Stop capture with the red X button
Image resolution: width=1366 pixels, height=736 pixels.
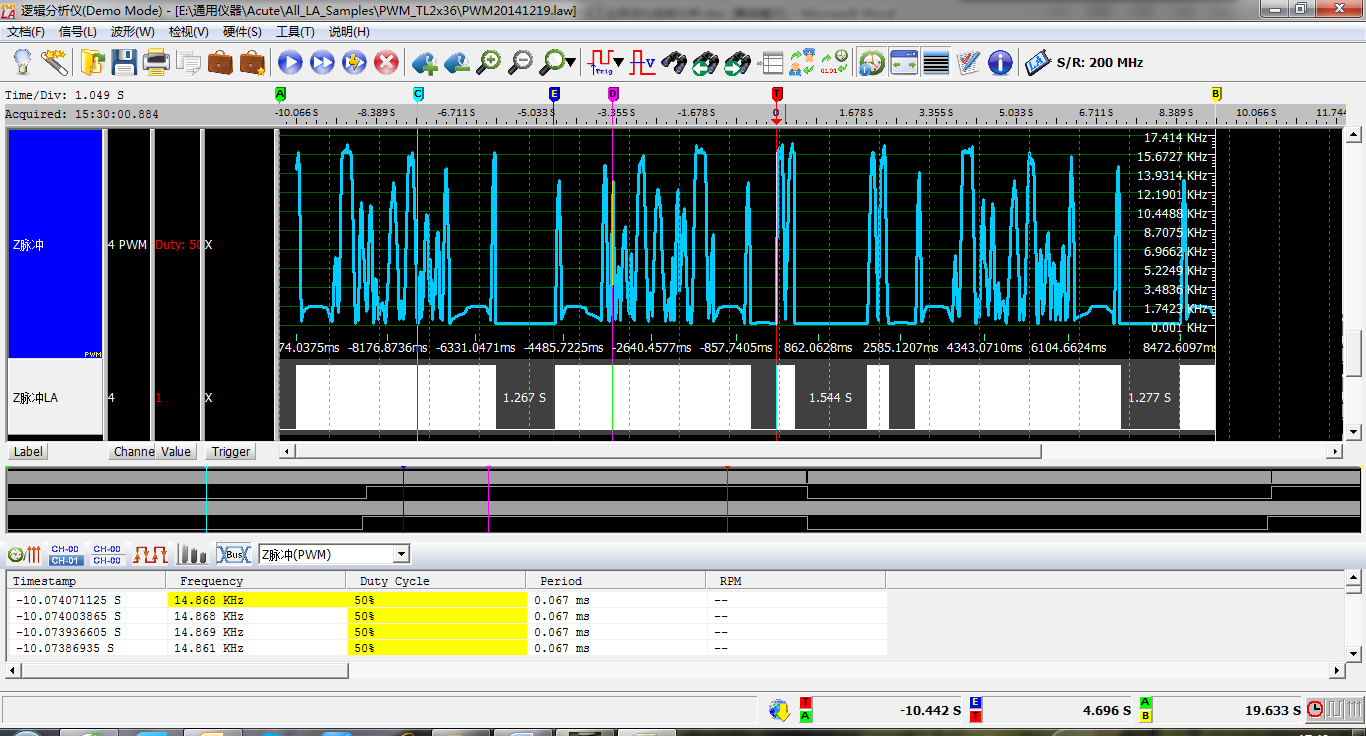click(386, 63)
